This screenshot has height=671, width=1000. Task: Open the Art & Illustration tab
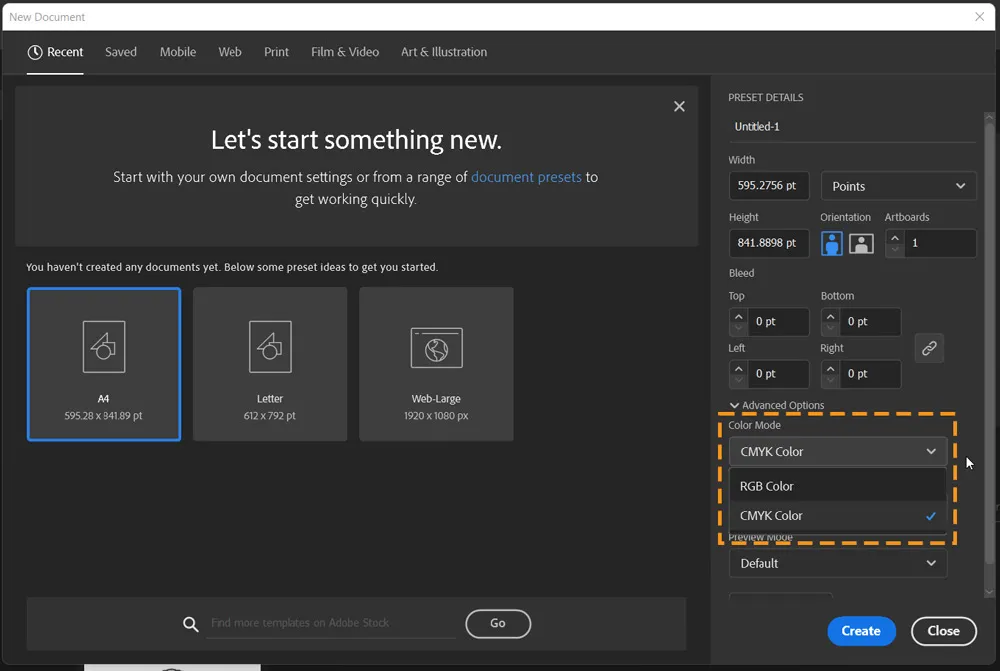(443, 52)
